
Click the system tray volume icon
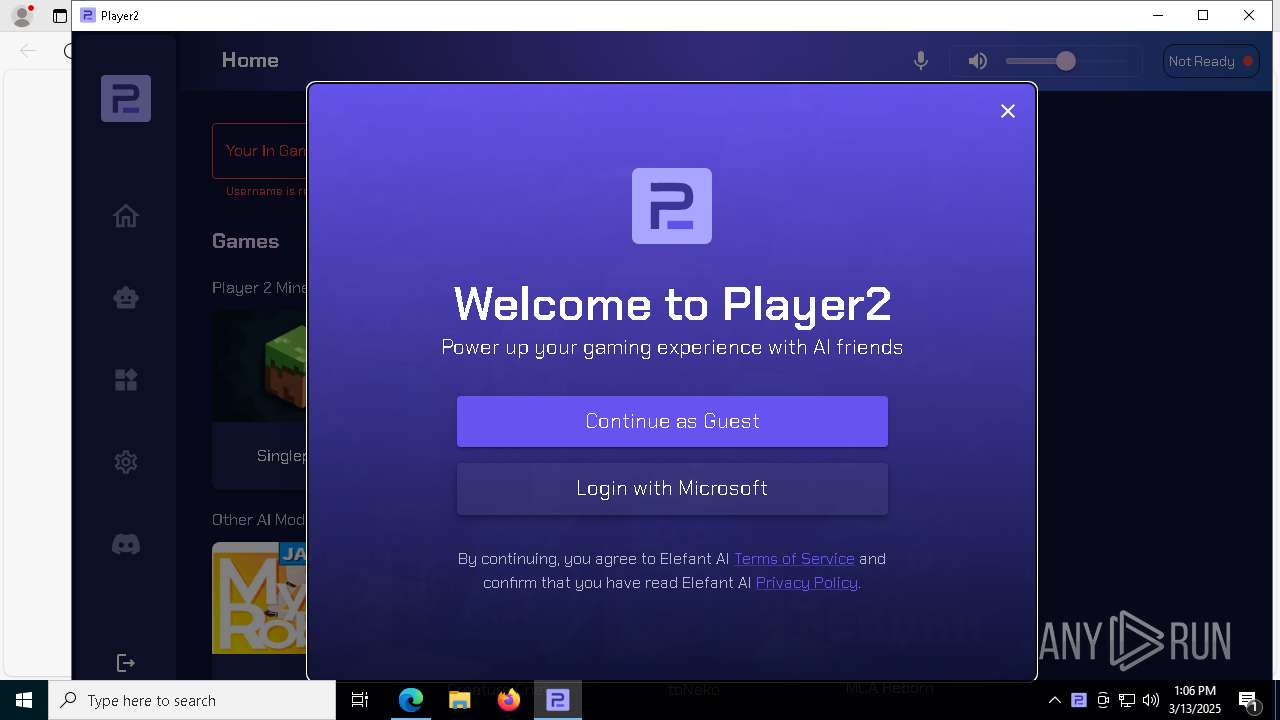pyautogui.click(x=1151, y=700)
